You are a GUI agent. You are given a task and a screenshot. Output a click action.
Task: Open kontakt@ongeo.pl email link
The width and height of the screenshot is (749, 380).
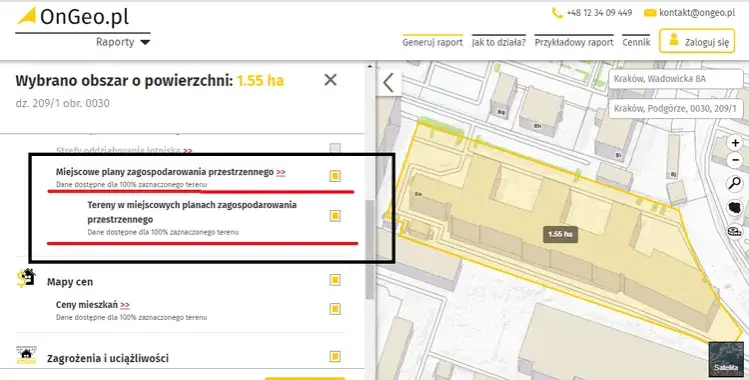coord(697,13)
